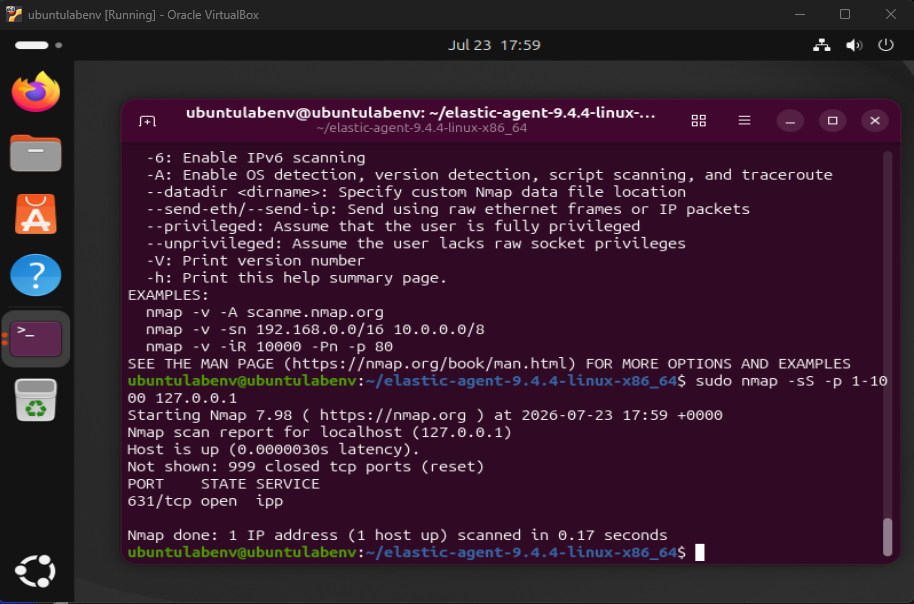Click the "Nmap scan report for localhost" line
Viewport: 914px width, 604px height.
tap(319, 432)
